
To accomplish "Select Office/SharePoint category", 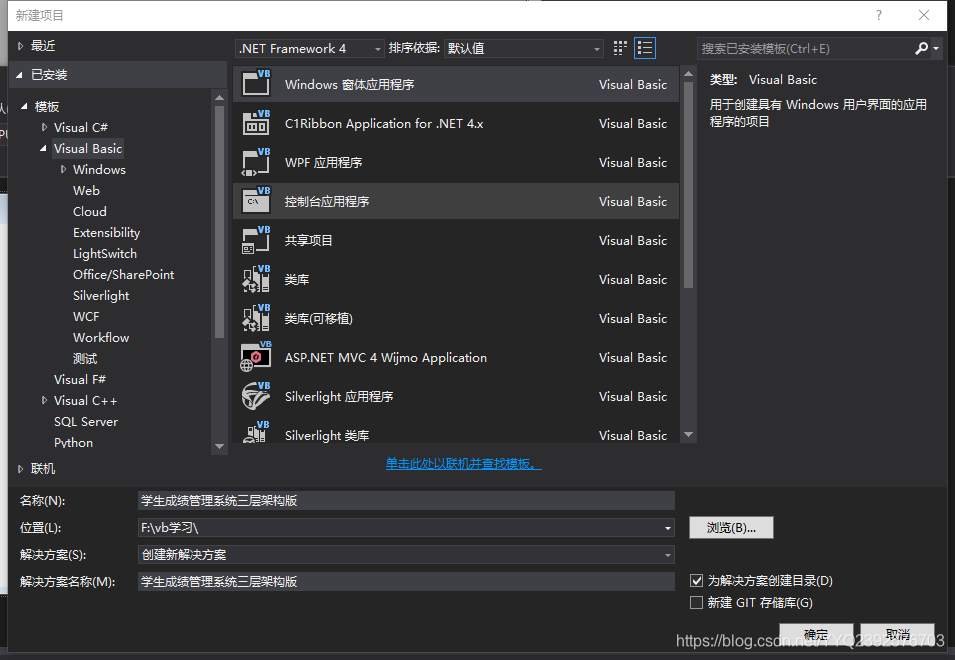I will tap(124, 275).
